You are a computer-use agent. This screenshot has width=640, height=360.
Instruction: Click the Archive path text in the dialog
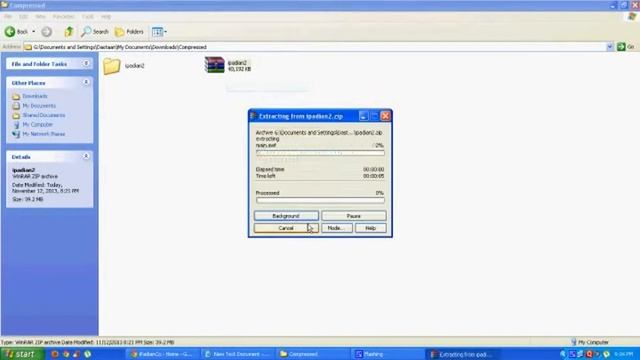pos(319,133)
